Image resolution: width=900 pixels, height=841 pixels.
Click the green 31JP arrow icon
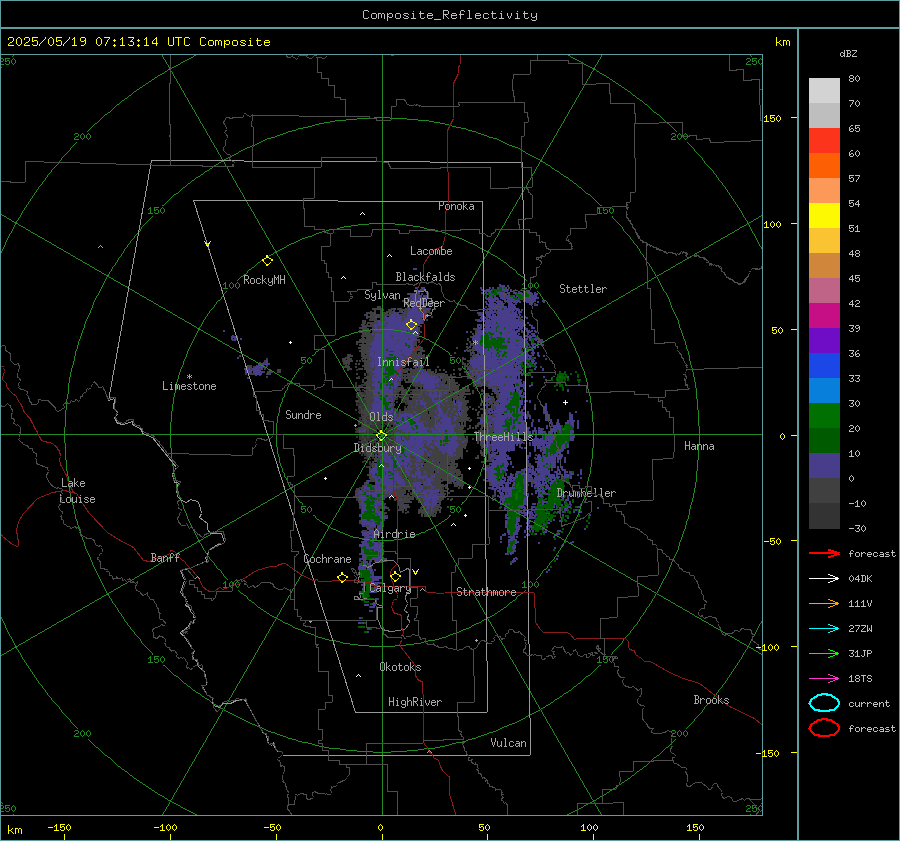point(824,653)
